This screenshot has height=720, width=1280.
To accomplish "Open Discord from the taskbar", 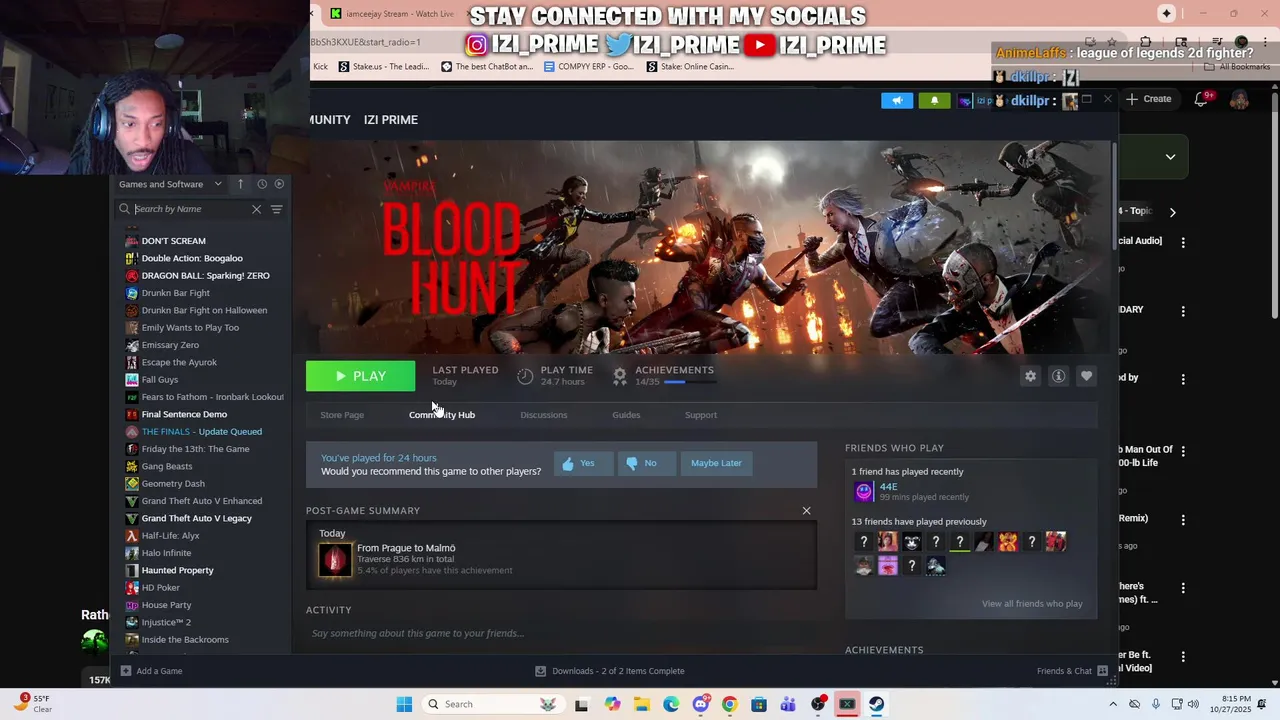I will [701, 704].
